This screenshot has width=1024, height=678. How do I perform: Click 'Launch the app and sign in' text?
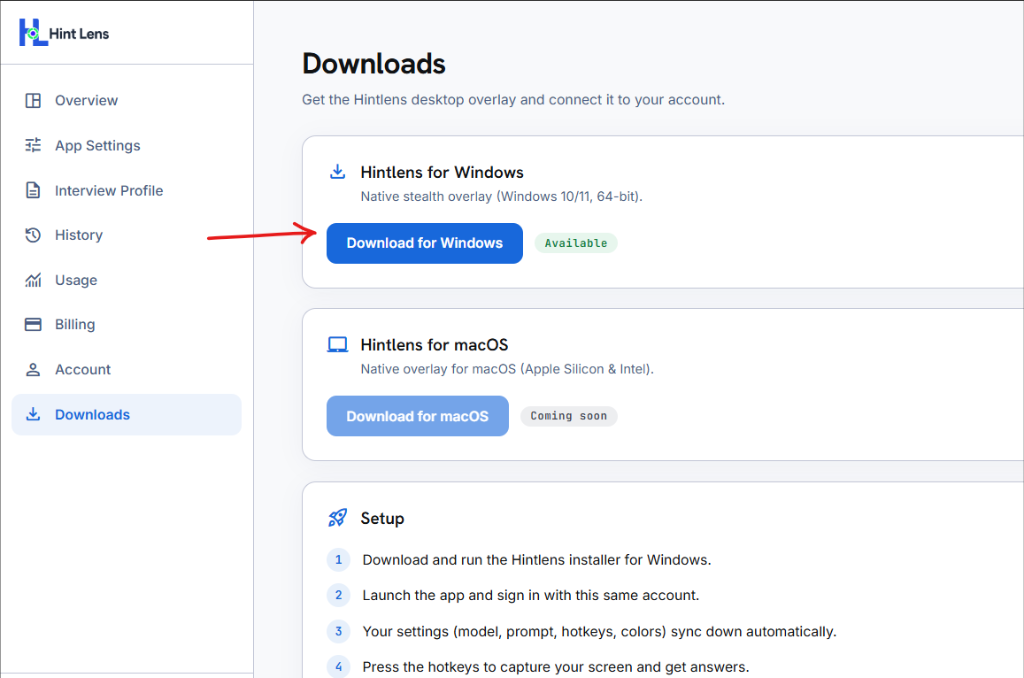[x=531, y=595]
